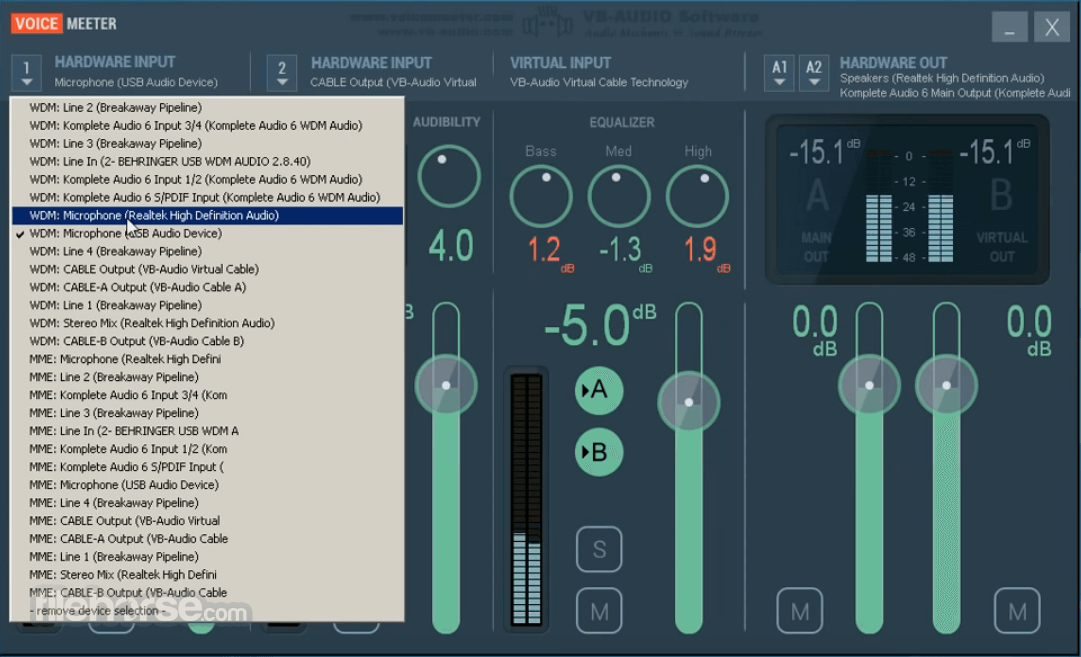
Task: Toggle Solo on the virtual input
Action: tap(599, 549)
